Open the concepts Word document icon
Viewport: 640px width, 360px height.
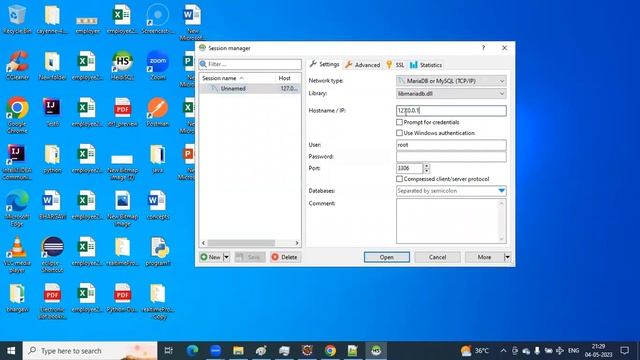pos(158,205)
